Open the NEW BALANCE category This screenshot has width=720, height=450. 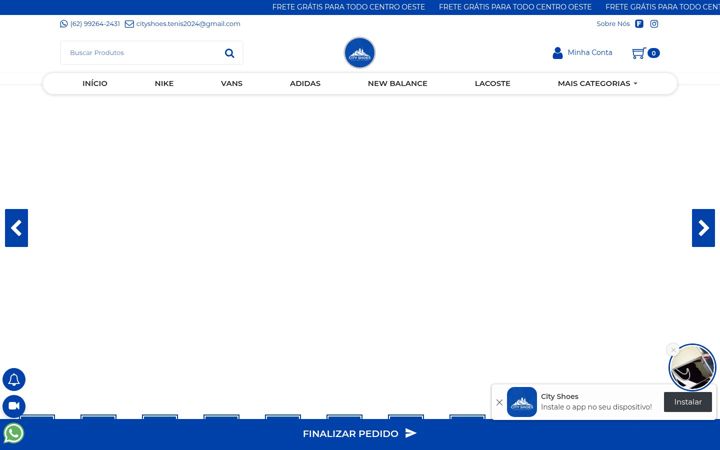397,84
